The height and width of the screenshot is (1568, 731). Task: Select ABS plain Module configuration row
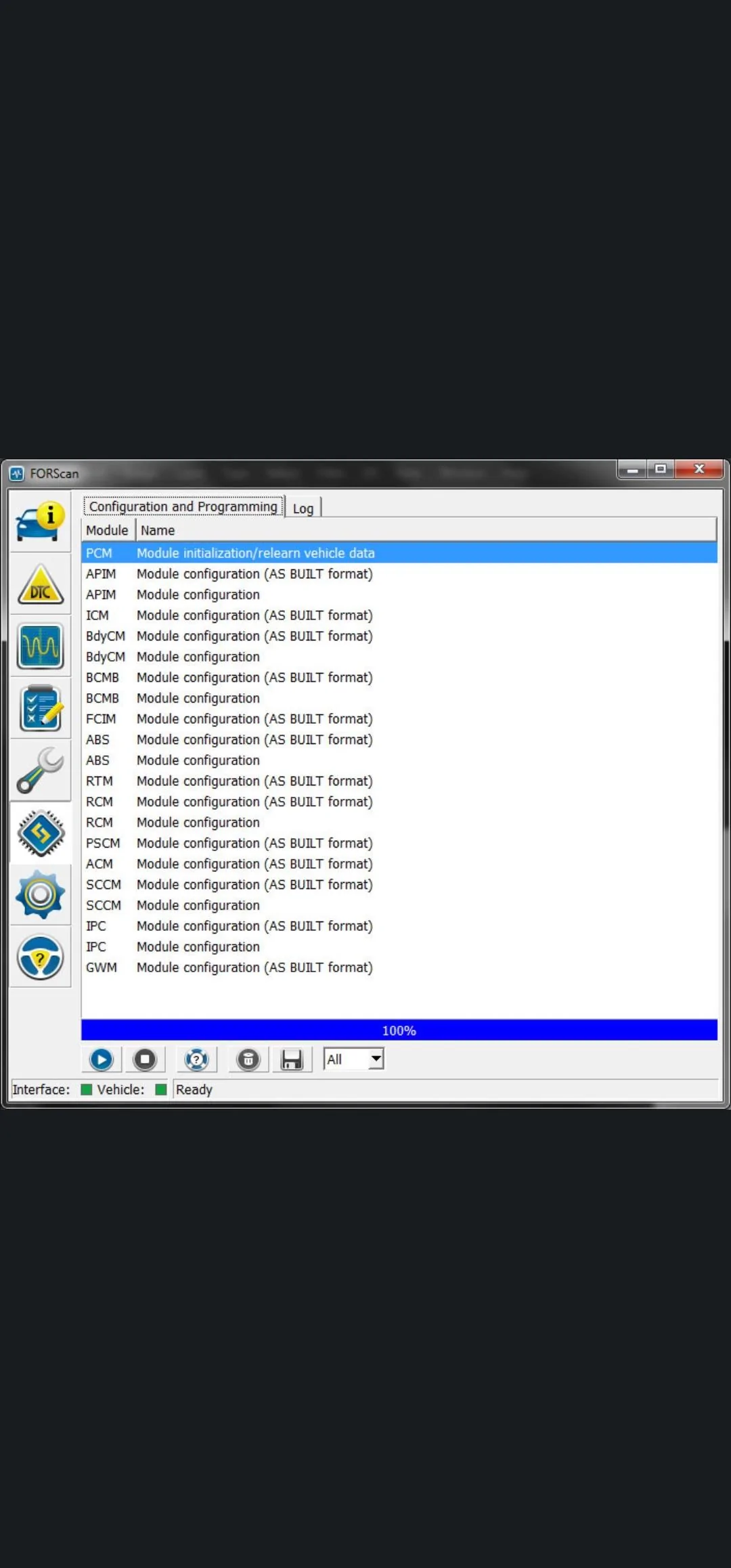coord(399,760)
